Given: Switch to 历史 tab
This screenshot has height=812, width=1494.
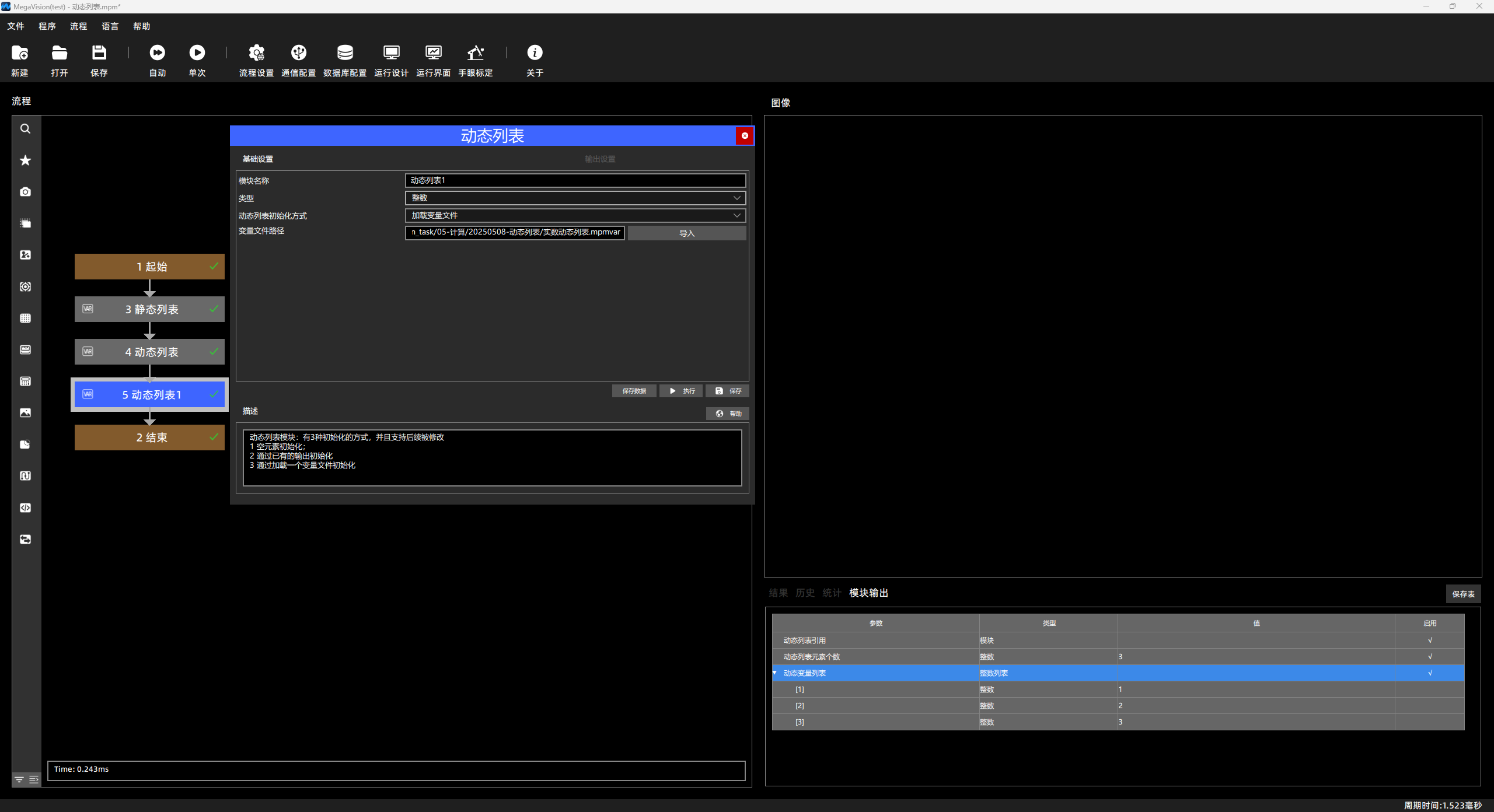Looking at the screenshot, I should coord(805,593).
